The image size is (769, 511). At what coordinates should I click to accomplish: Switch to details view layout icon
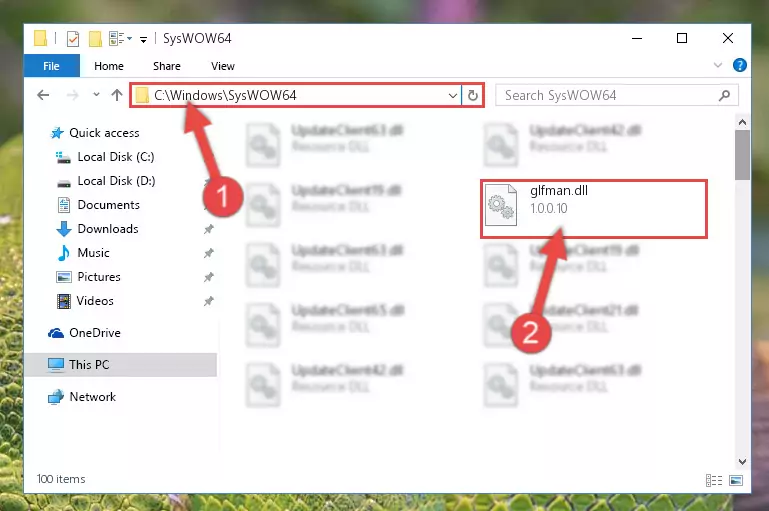tap(714, 480)
